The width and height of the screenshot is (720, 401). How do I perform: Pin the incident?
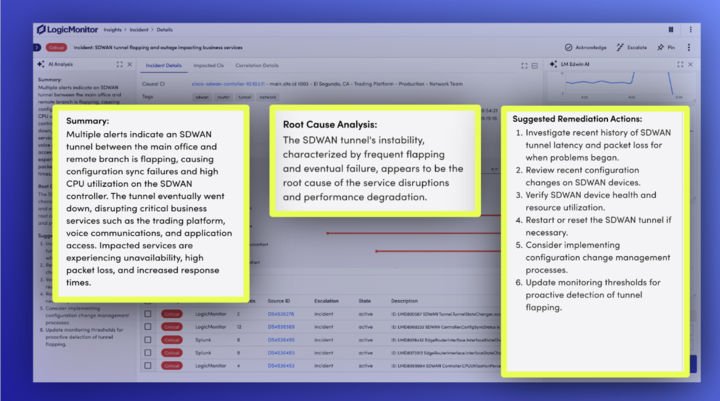666,47
